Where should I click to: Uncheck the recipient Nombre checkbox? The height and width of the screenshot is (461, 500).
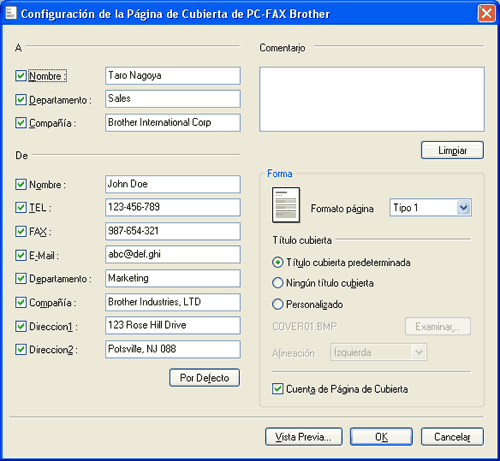click(21, 76)
